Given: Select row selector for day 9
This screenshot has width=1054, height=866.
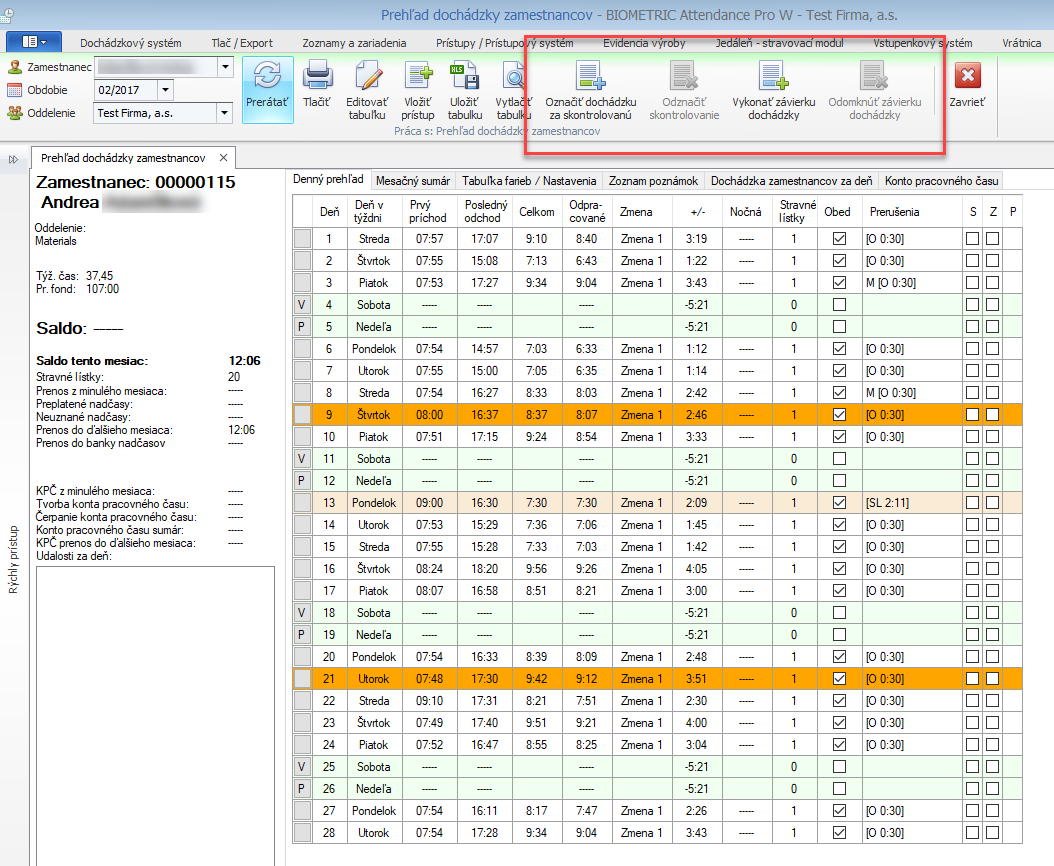Looking at the screenshot, I should tap(302, 415).
